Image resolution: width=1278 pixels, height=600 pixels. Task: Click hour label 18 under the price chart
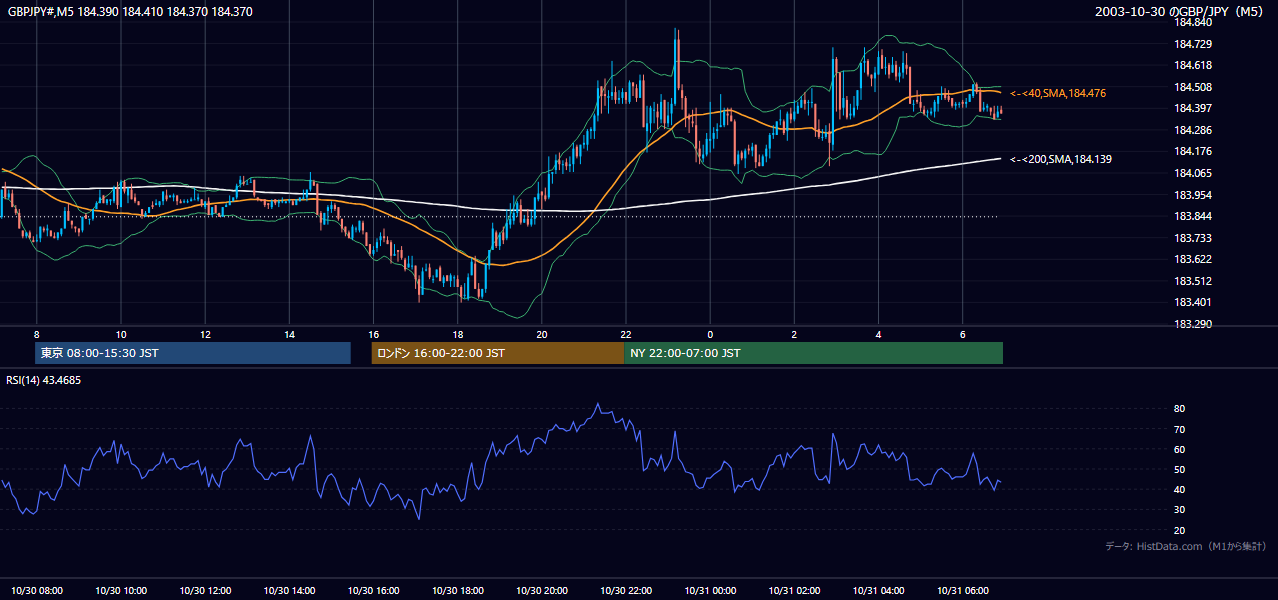tap(458, 333)
